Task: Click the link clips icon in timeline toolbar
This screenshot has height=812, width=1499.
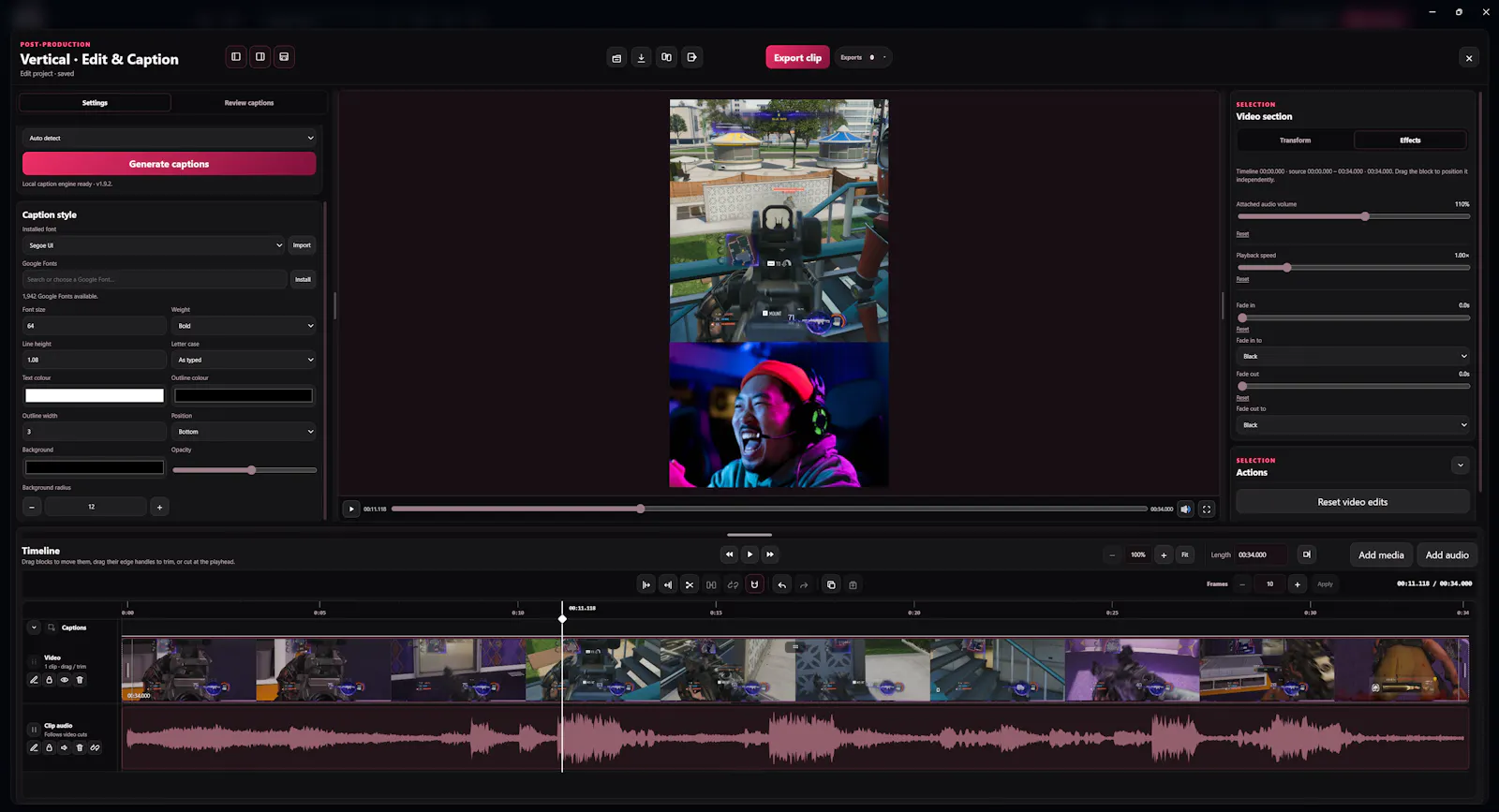Action: [733, 584]
